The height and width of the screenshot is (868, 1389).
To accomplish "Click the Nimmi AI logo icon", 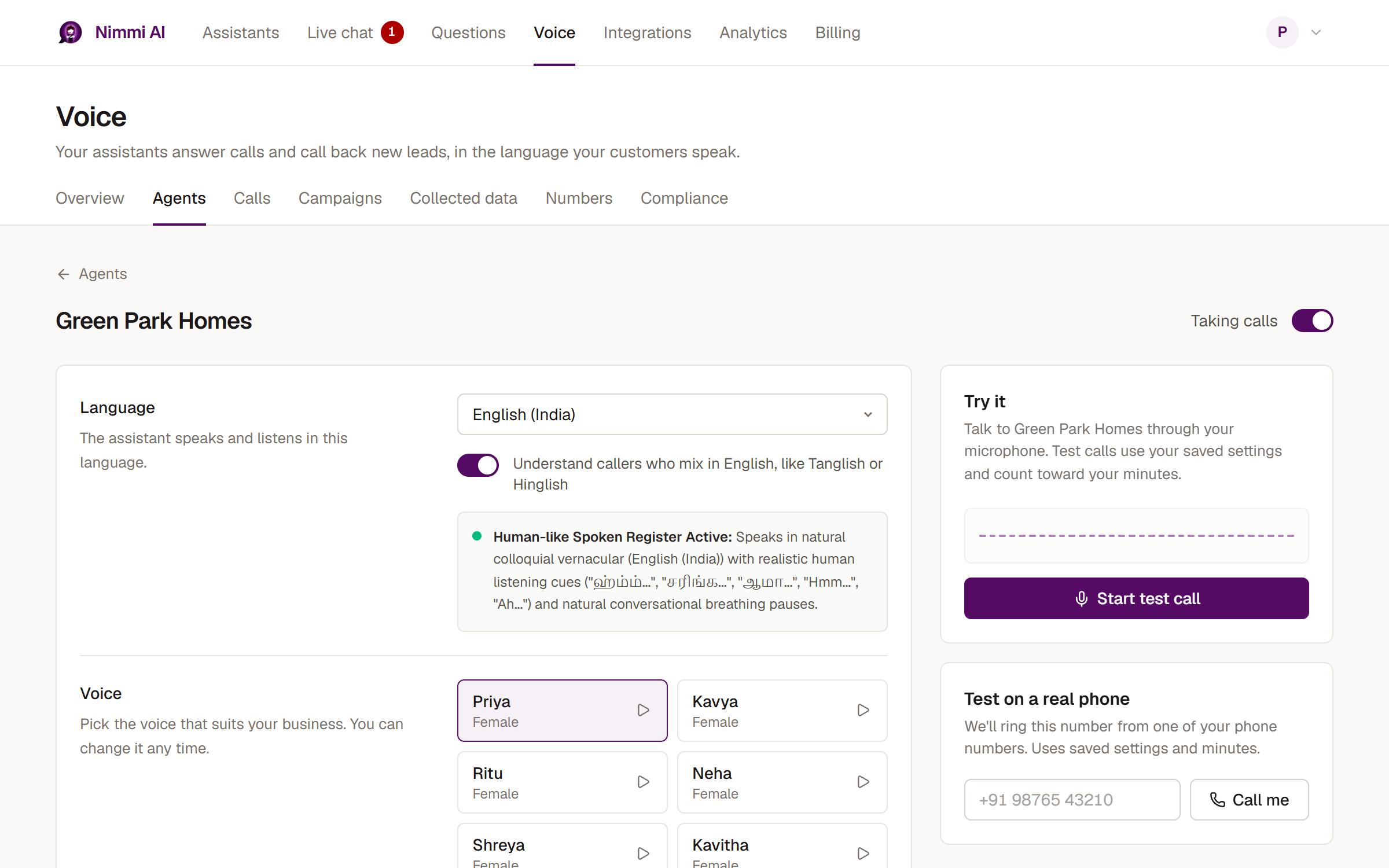I will tap(70, 32).
